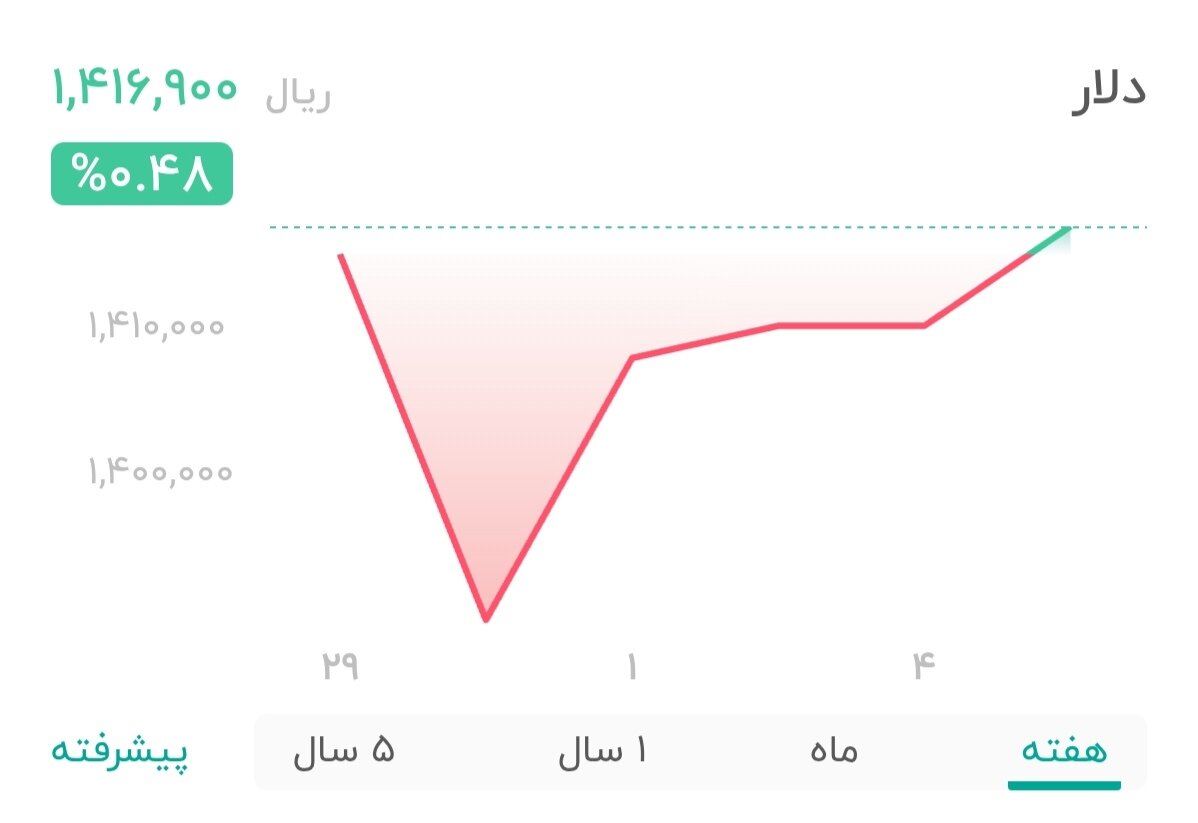
Task: Click the chart's starting point on the left
Action: point(340,253)
